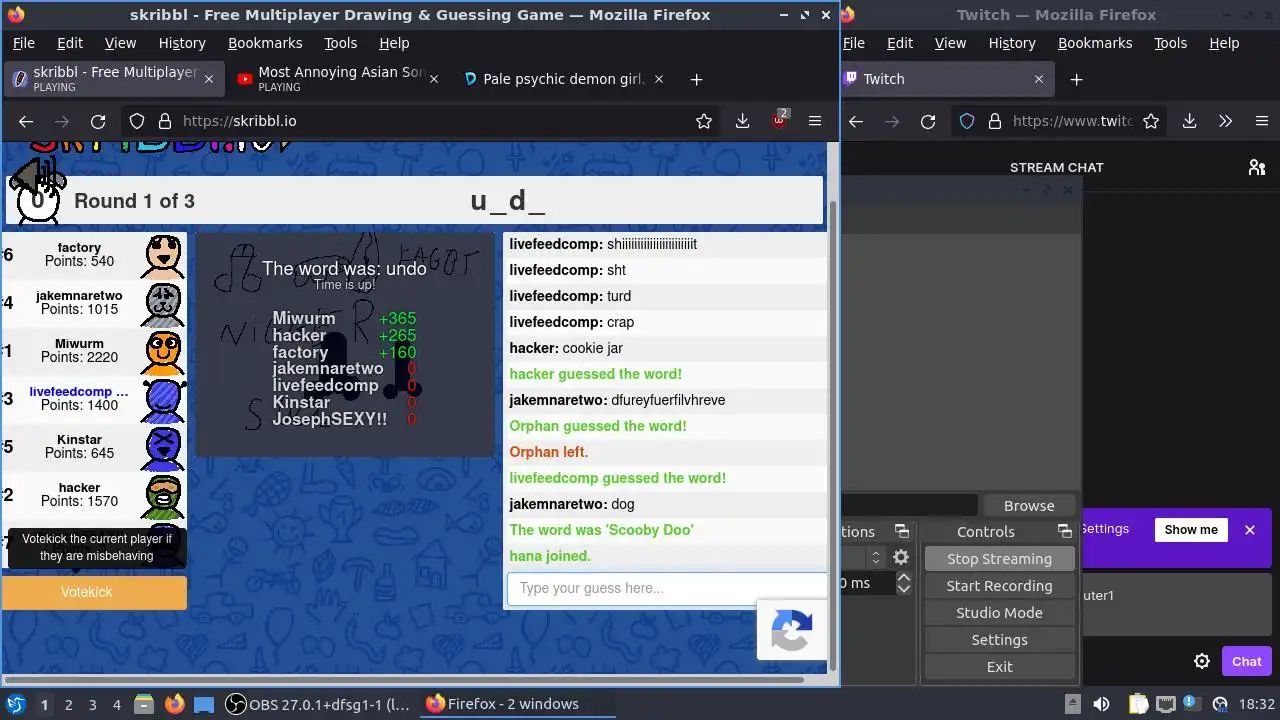The height and width of the screenshot is (720, 1280).
Task: Focus the Type your guess here field
Action: (x=666, y=588)
